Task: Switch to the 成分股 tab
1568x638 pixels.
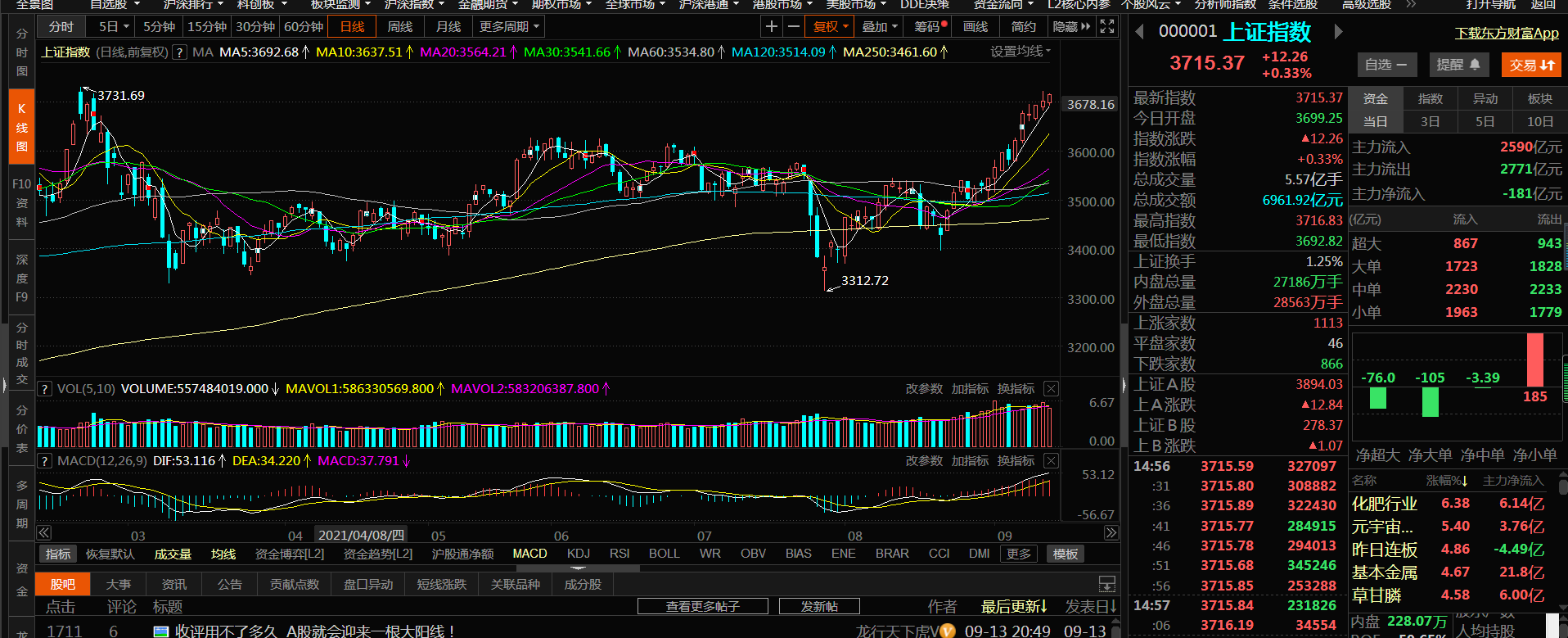Action: tap(583, 585)
